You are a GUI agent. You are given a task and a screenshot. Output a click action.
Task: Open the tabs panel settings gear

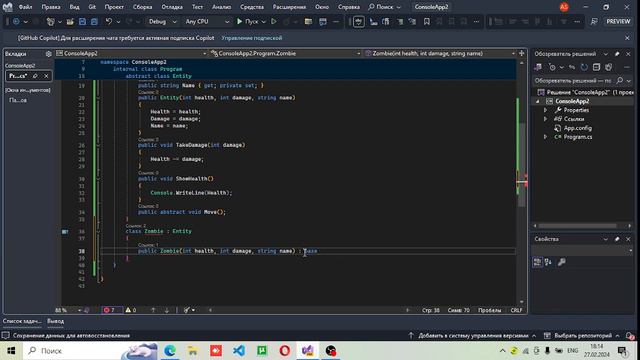[49, 54]
